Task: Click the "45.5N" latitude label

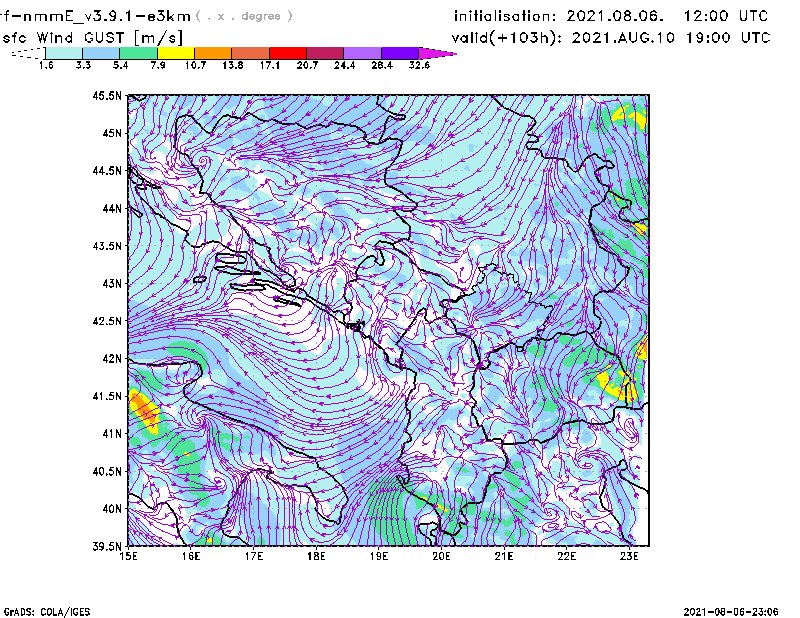Action: (107, 95)
